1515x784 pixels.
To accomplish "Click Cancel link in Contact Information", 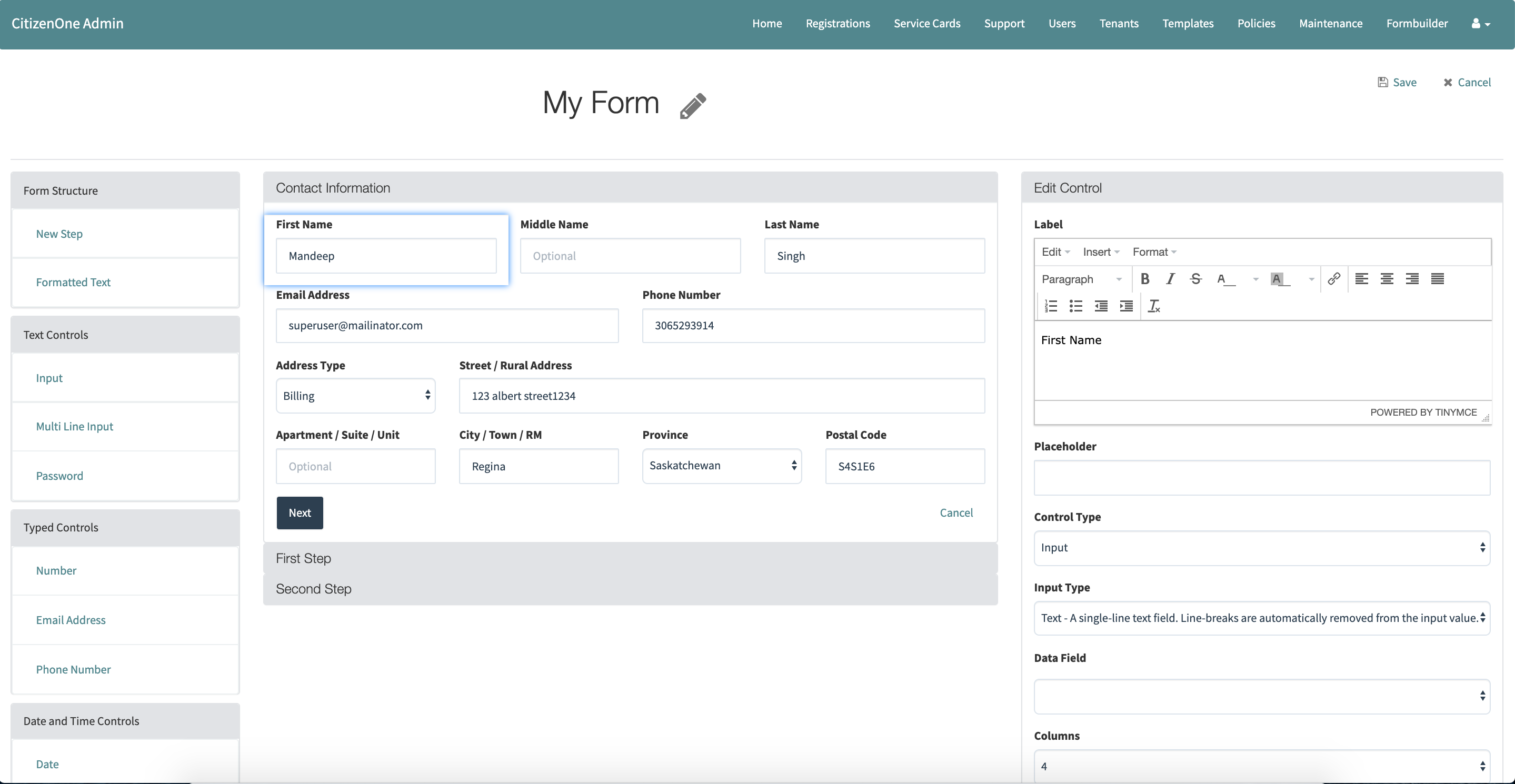I will (956, 513).
